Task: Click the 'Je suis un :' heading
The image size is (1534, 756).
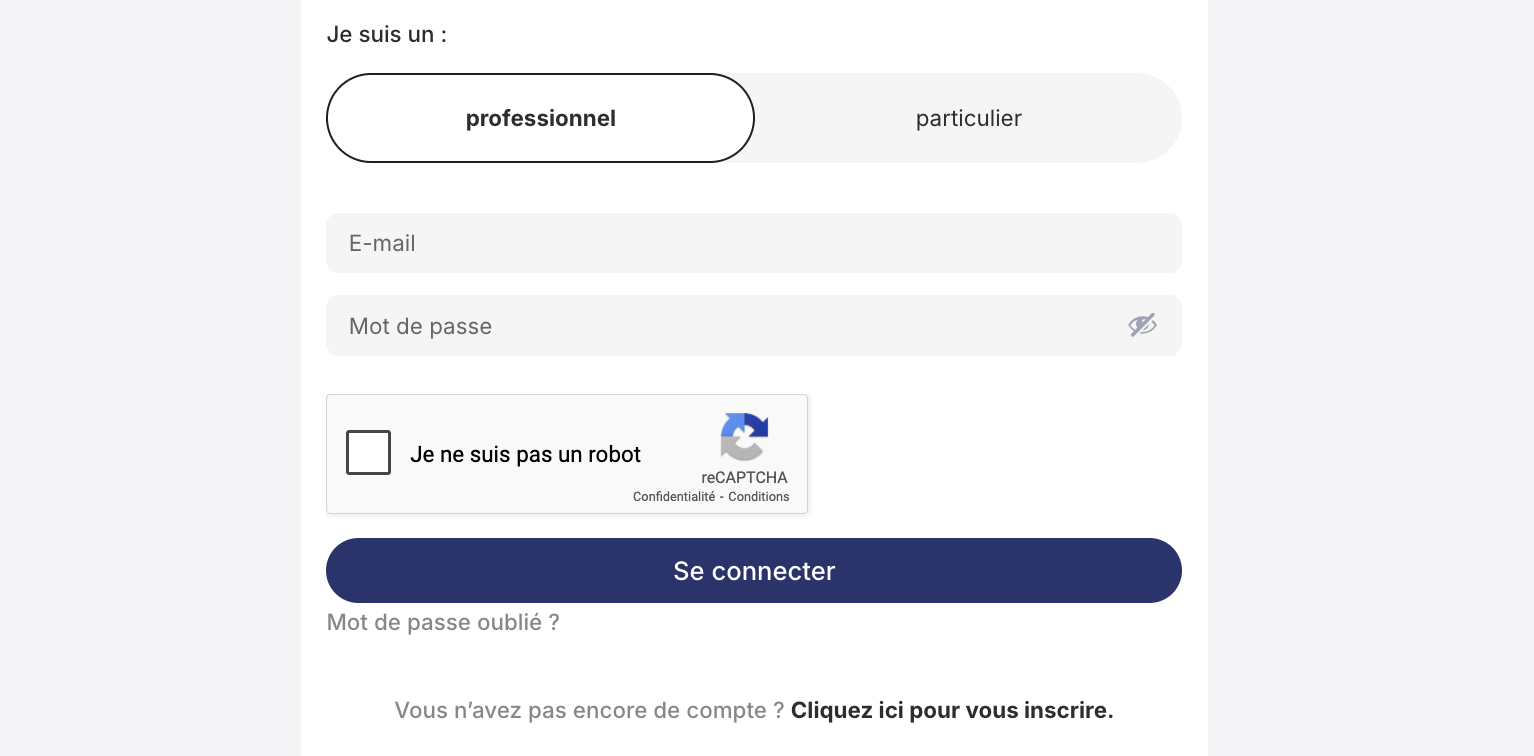Action: 386,34
